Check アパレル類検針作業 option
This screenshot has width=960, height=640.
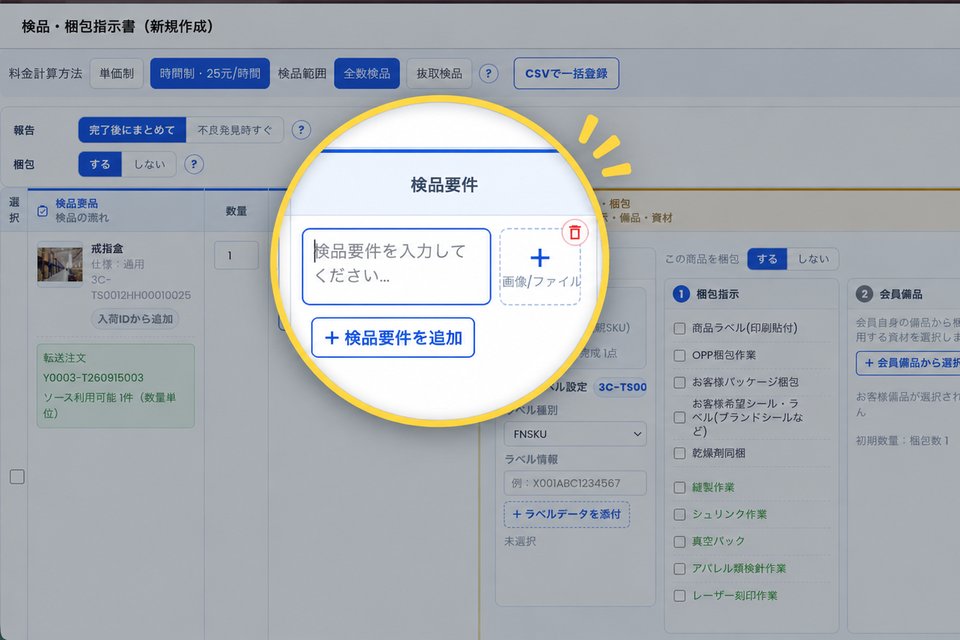coord(679,568)
